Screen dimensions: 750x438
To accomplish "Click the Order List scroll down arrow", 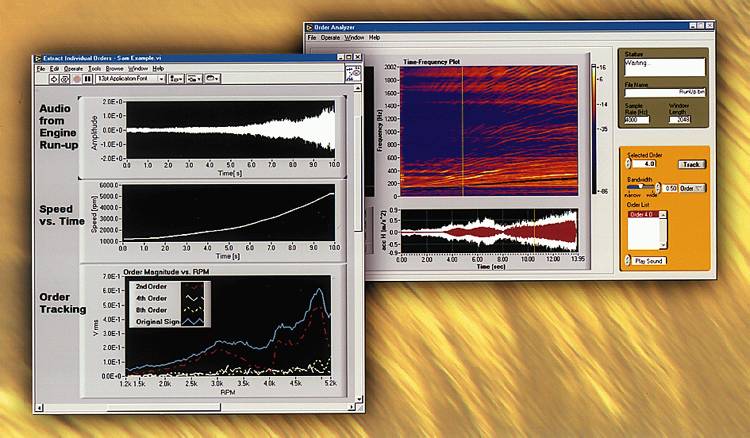I will 663,245.
